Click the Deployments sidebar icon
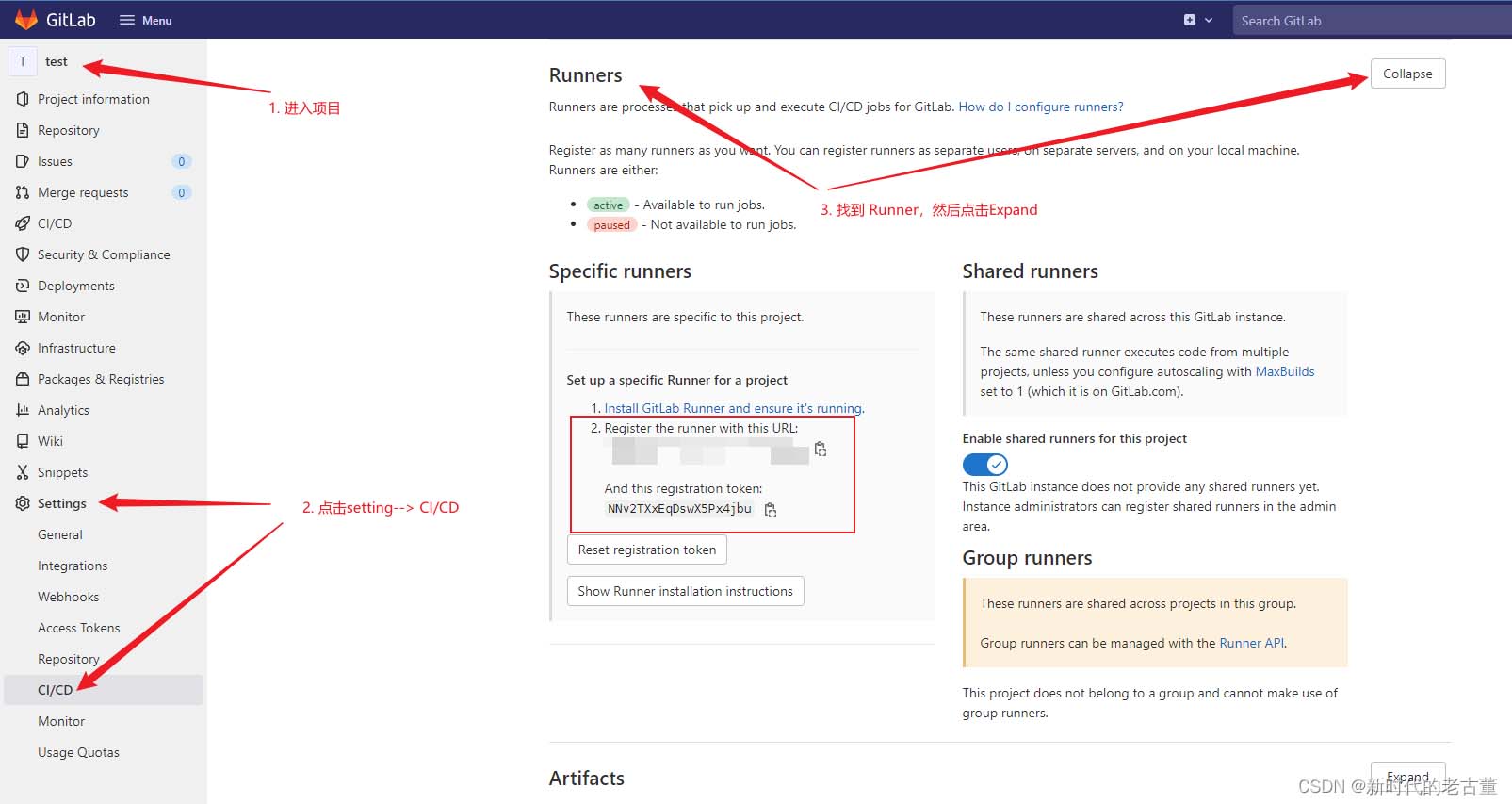The height and width of the screenshot is (804, 1512). click(x=23, y=286)
